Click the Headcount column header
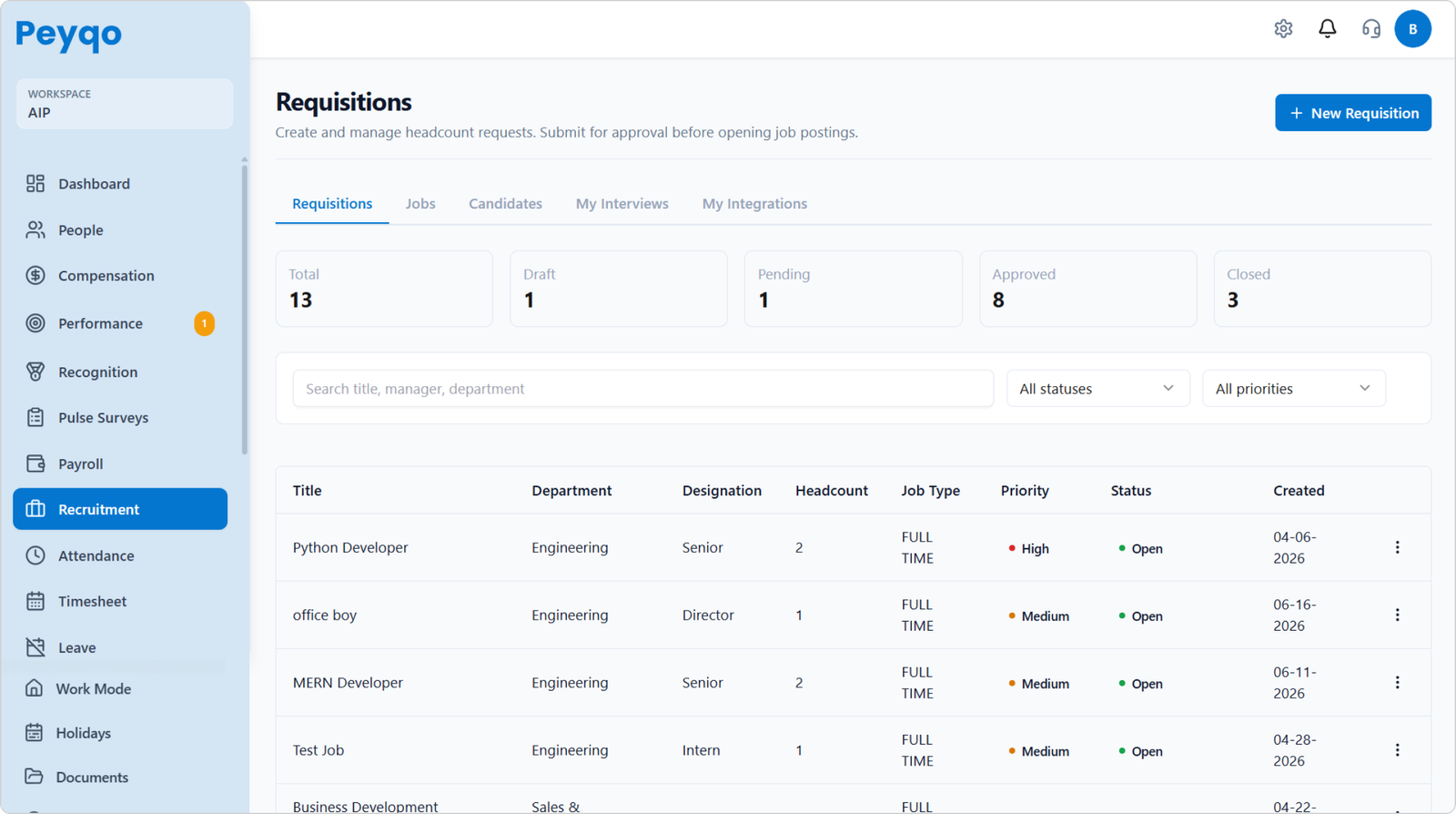This screenshot has height=814, width=1456. (x=832, y=491)
